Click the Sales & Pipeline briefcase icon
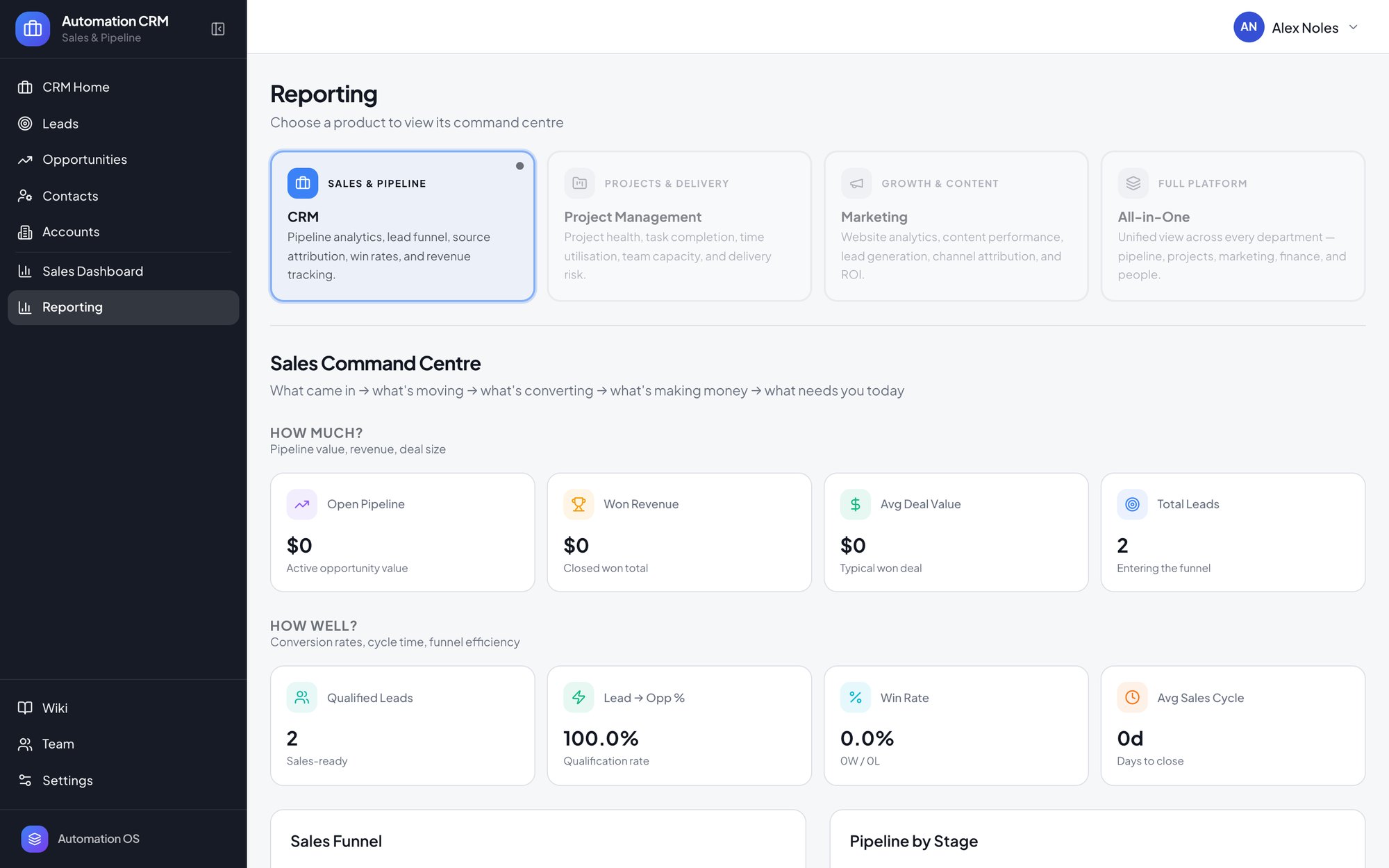This screenshot has width=1389, height=868. (x=303, y=183)
